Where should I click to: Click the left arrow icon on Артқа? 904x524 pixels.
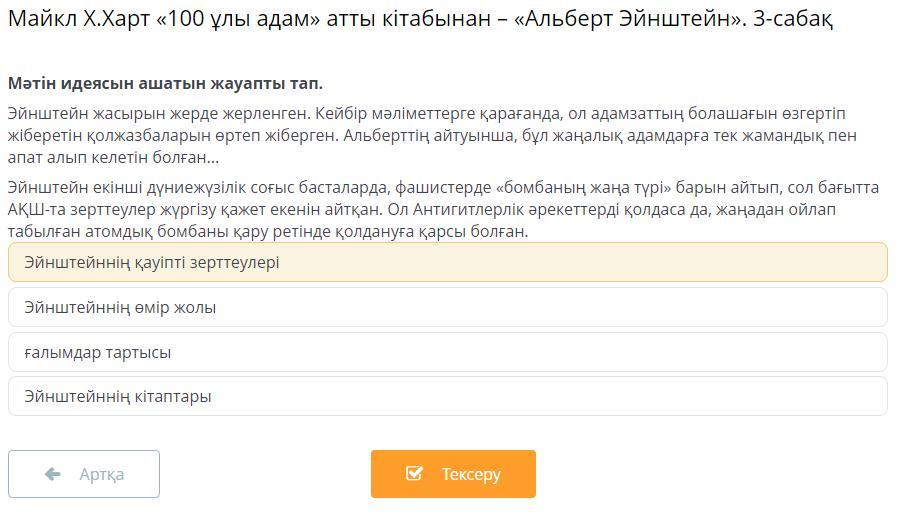pyautogui.click(x=53, y=474)
